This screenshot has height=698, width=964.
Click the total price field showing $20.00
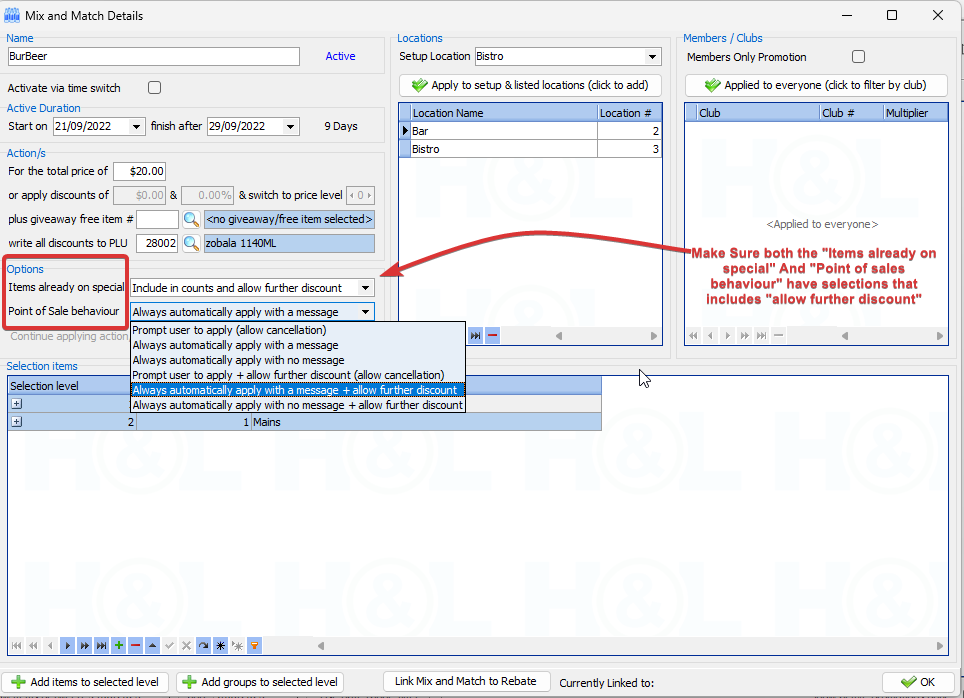pos(139,171)
